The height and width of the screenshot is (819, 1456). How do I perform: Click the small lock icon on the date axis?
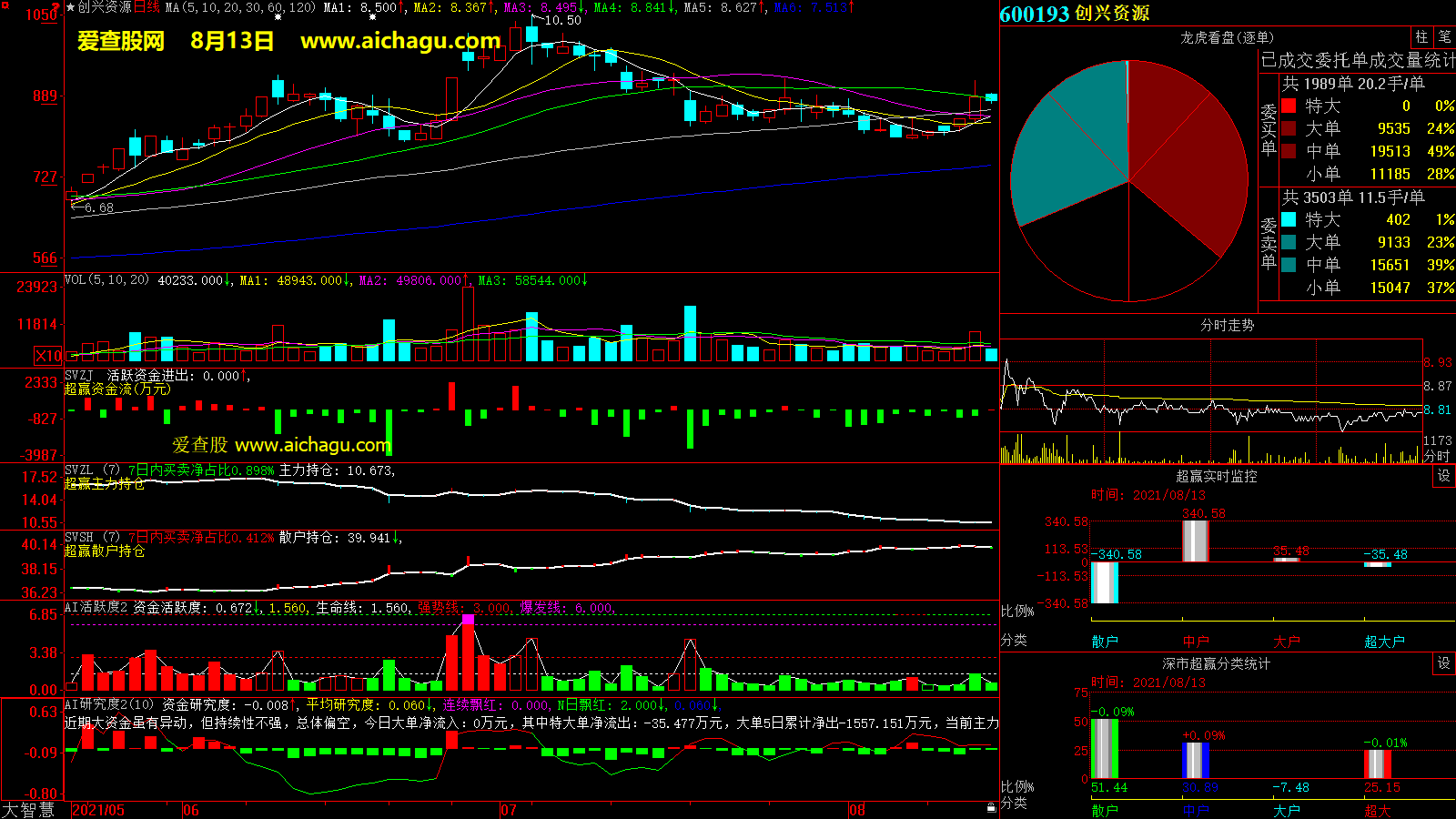point(991,807)
